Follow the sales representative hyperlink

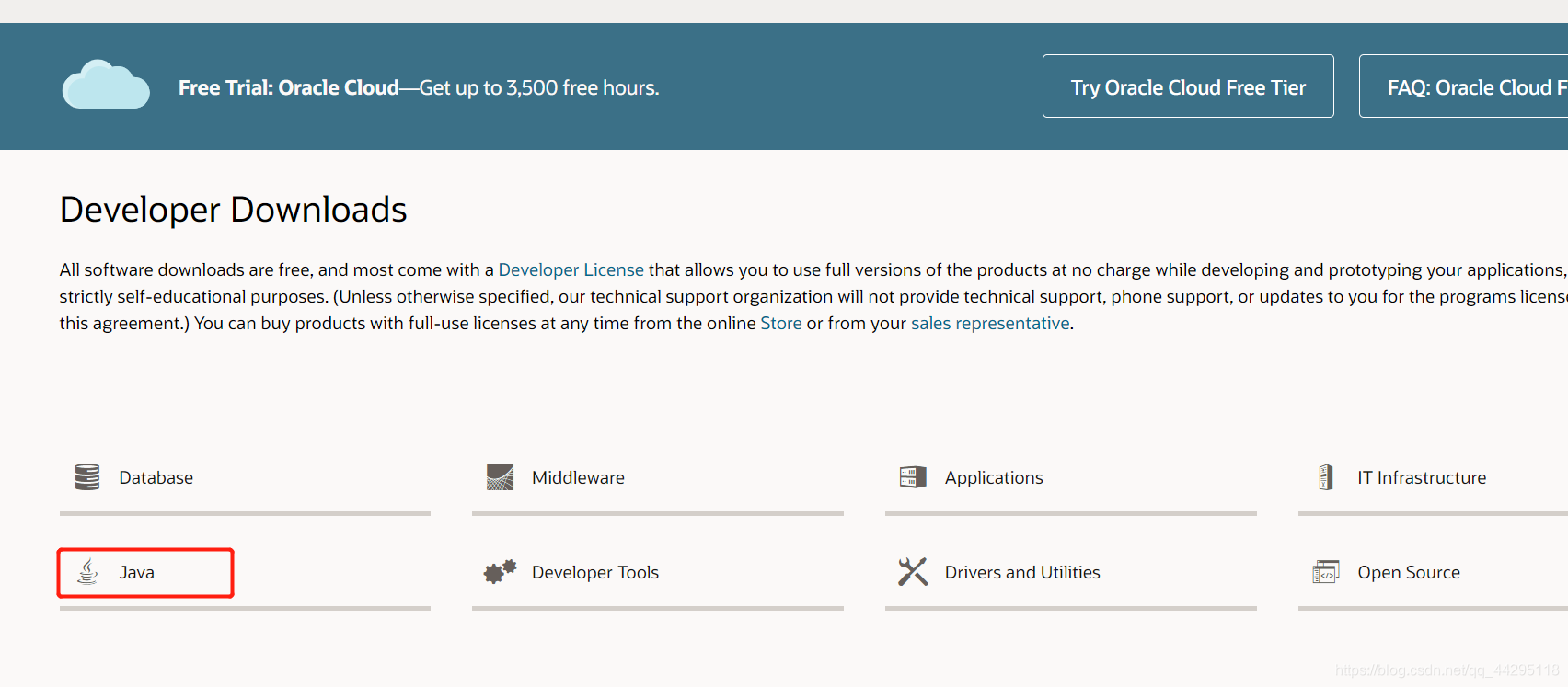(x=990, y=324)
